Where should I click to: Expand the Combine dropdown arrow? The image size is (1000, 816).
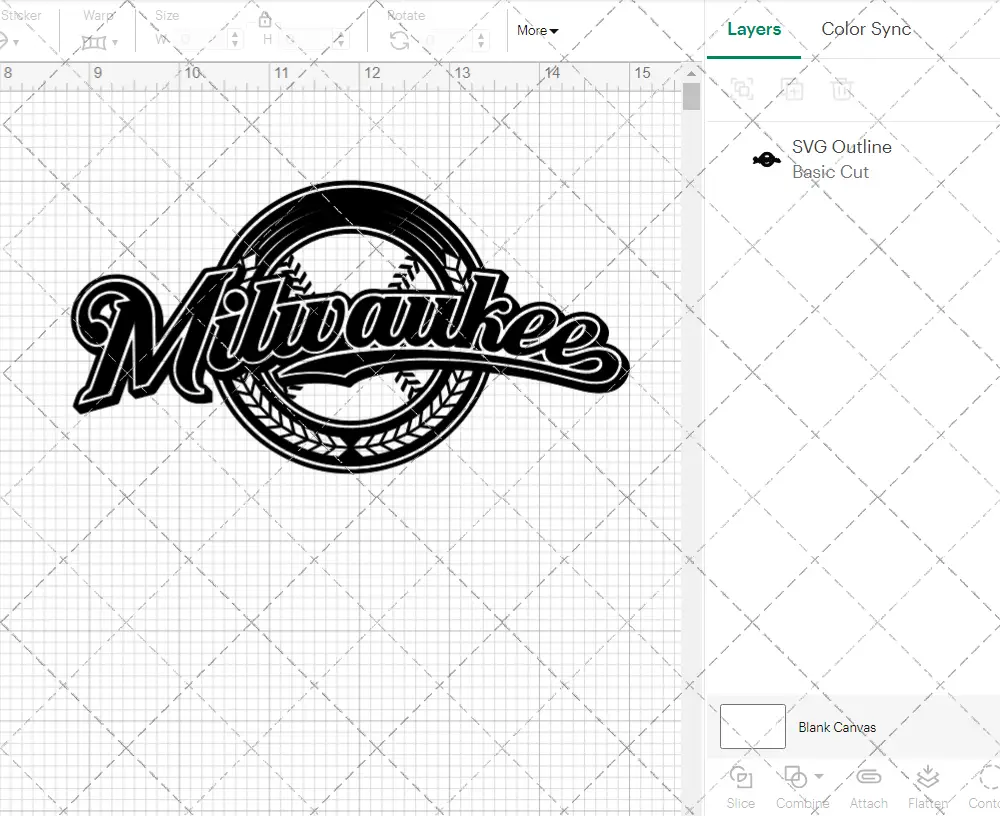click(x=820, y=776)
